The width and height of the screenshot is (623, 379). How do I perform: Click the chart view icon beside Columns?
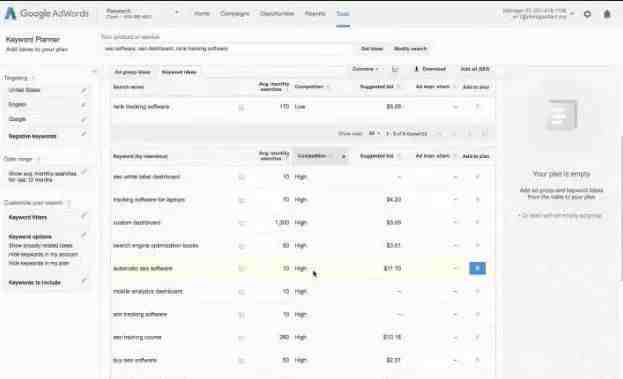[x=395, y=69]
